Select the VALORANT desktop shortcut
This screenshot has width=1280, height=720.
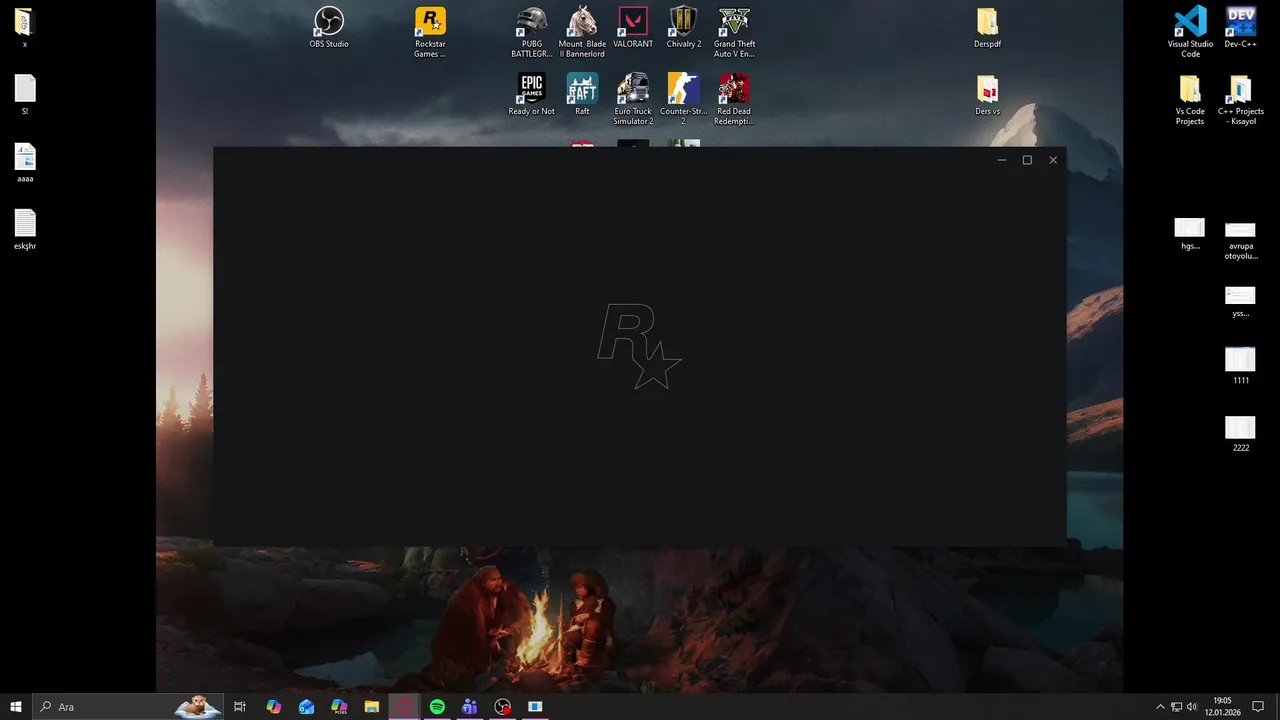point(633,28)
